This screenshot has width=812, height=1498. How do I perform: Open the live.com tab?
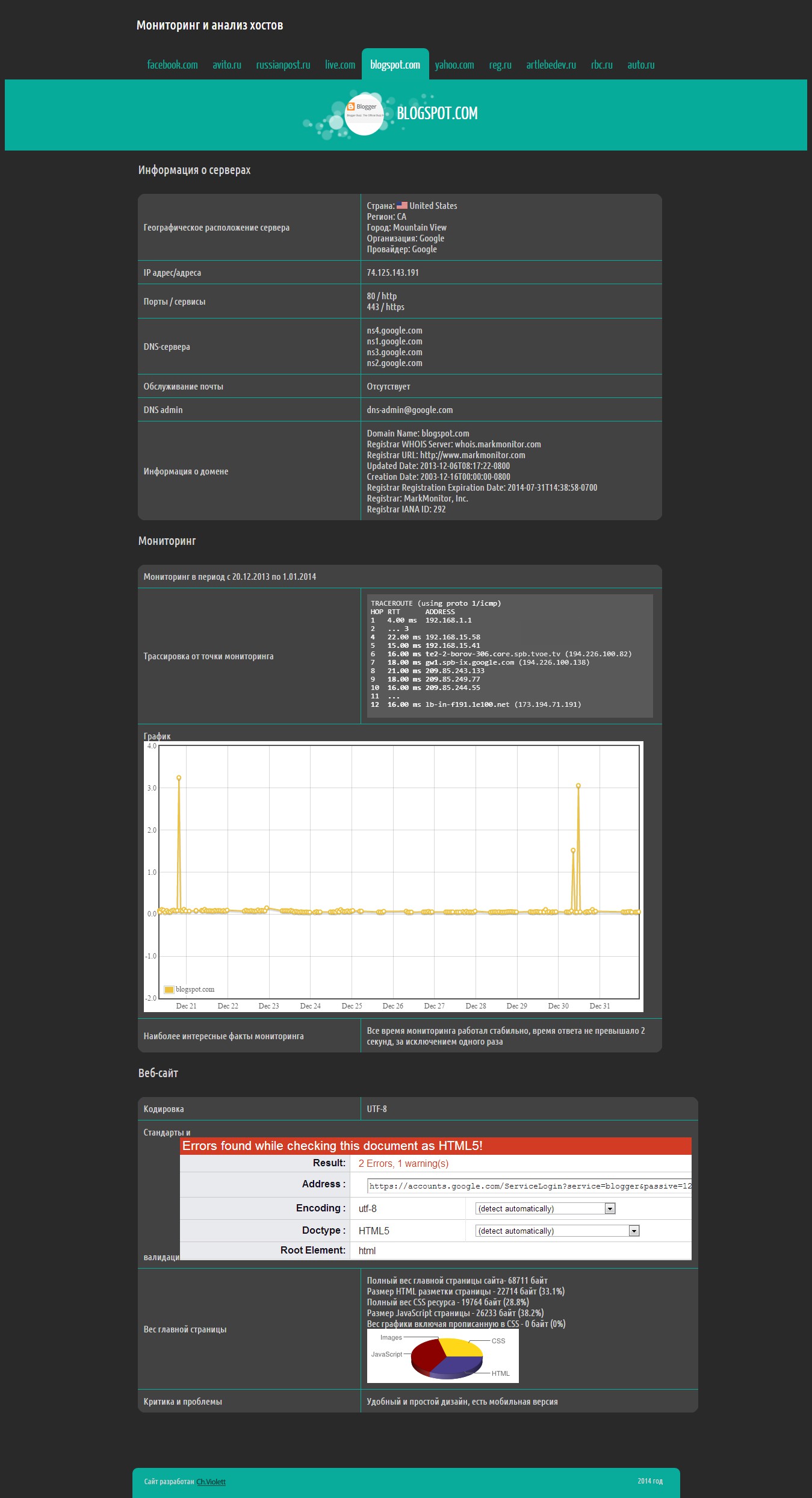[x=340, y=64]
